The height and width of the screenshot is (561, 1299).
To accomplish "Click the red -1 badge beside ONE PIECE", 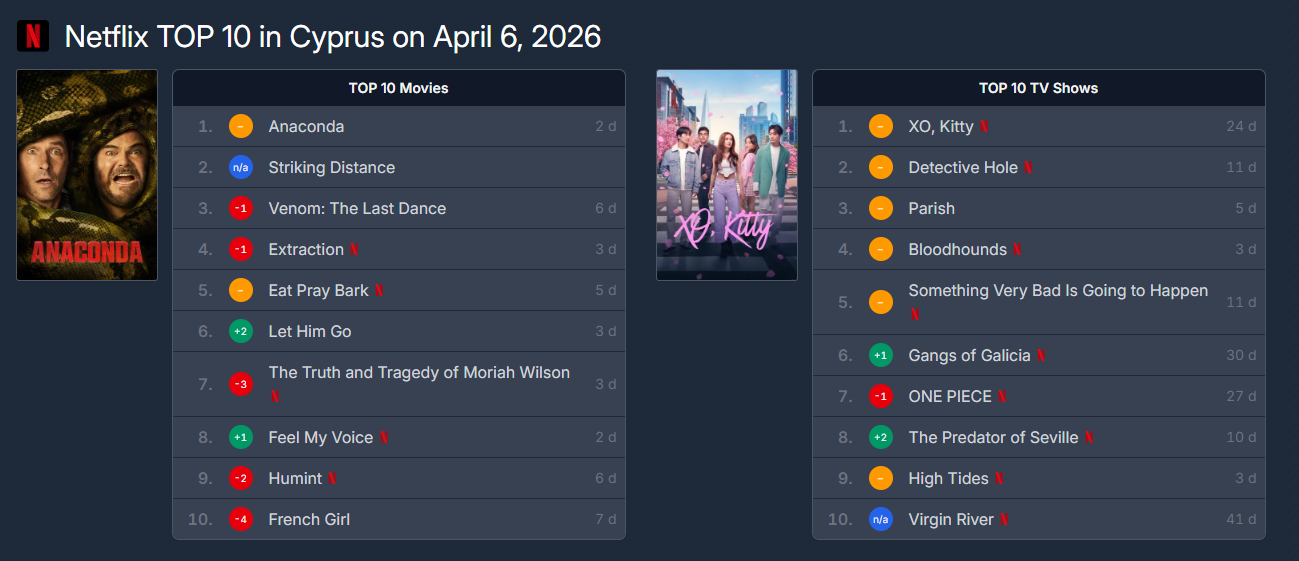I will click(x=880, y=396).
